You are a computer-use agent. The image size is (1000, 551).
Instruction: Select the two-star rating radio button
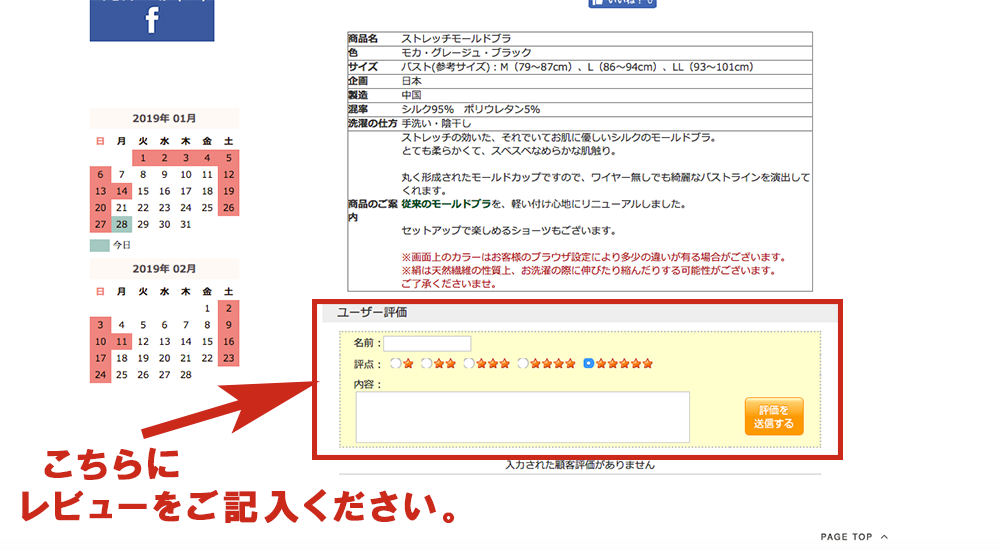427,364
